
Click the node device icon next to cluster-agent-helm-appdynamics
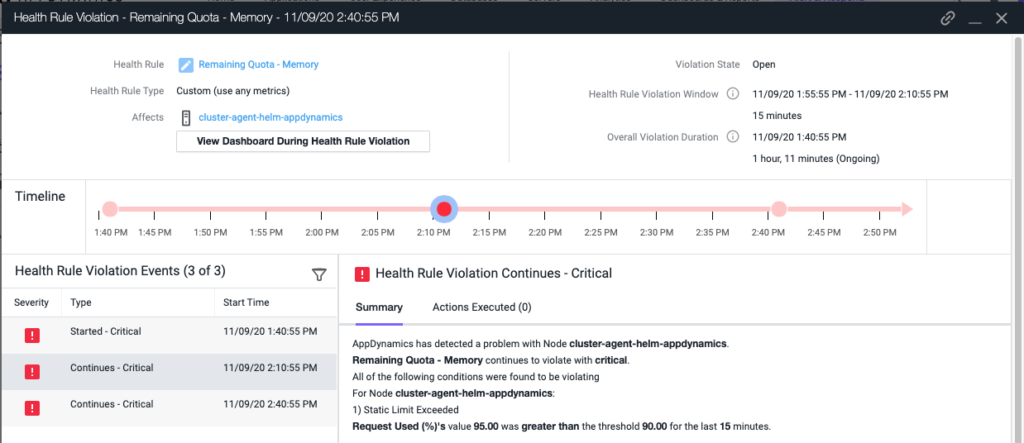point(186,117)
